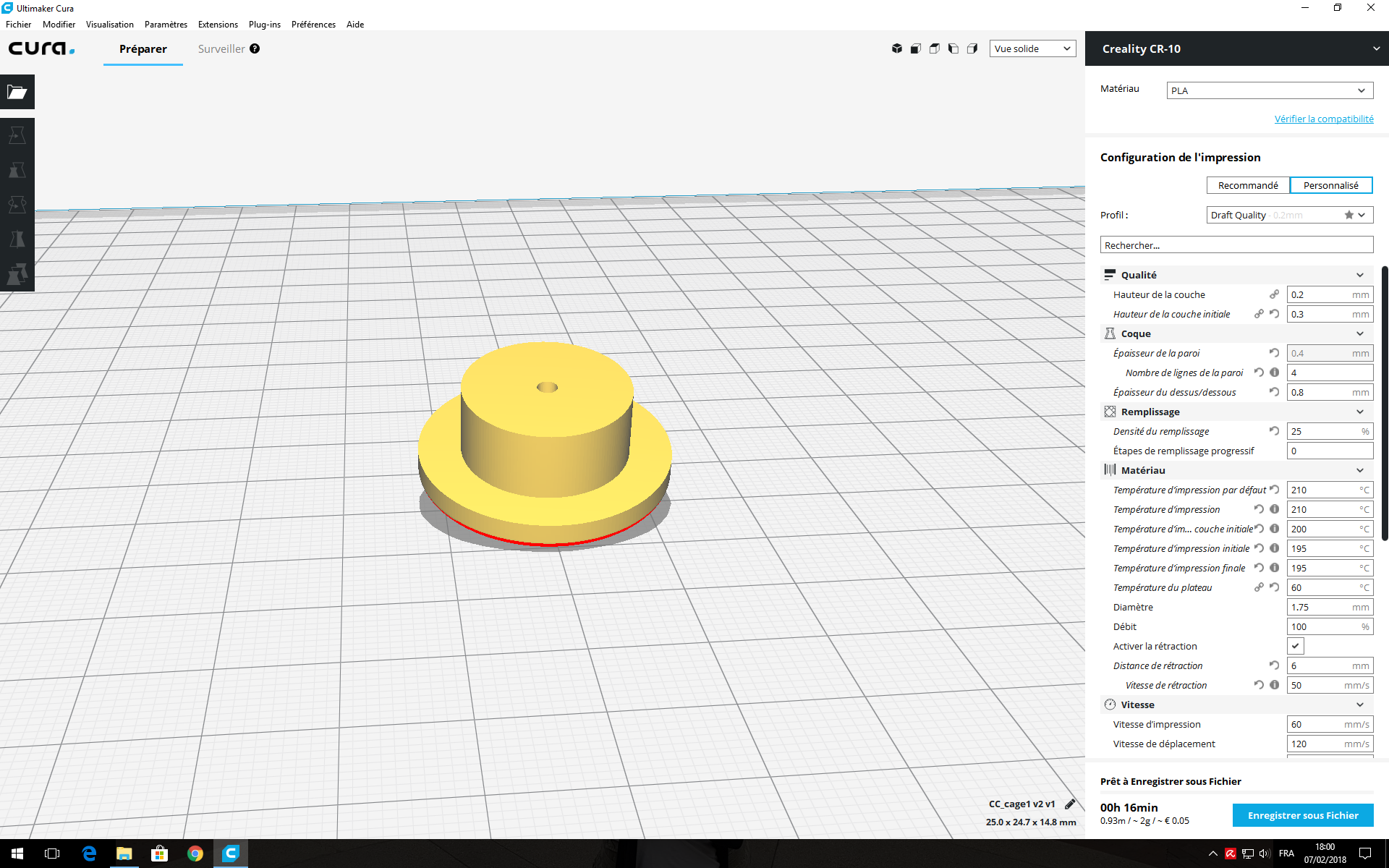Switch to Recommandé print setup mode
This screenshot has width=1389, height=868.
(1248, 185)
